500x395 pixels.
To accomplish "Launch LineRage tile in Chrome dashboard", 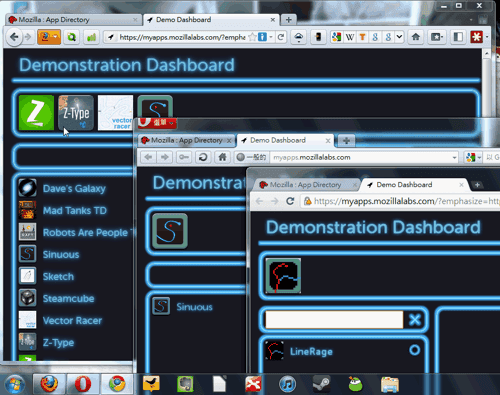I will (283, 276).
